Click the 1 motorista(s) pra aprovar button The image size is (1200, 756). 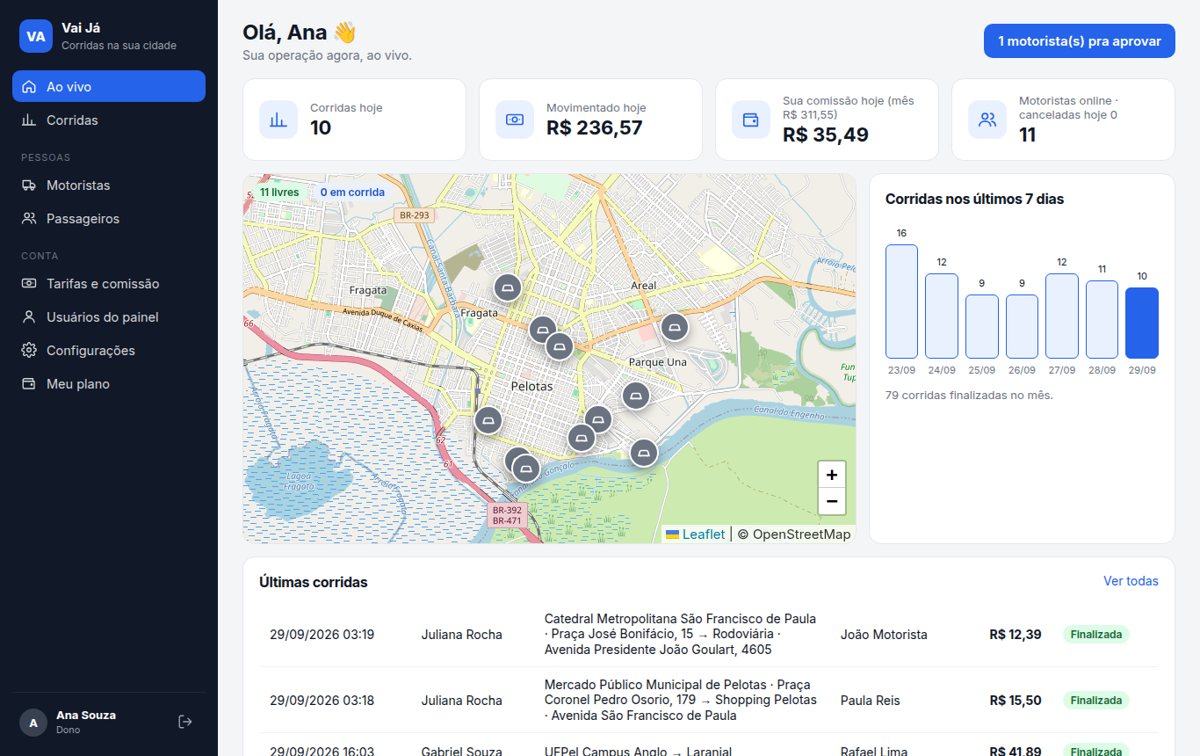click(x=1079, y=41)
